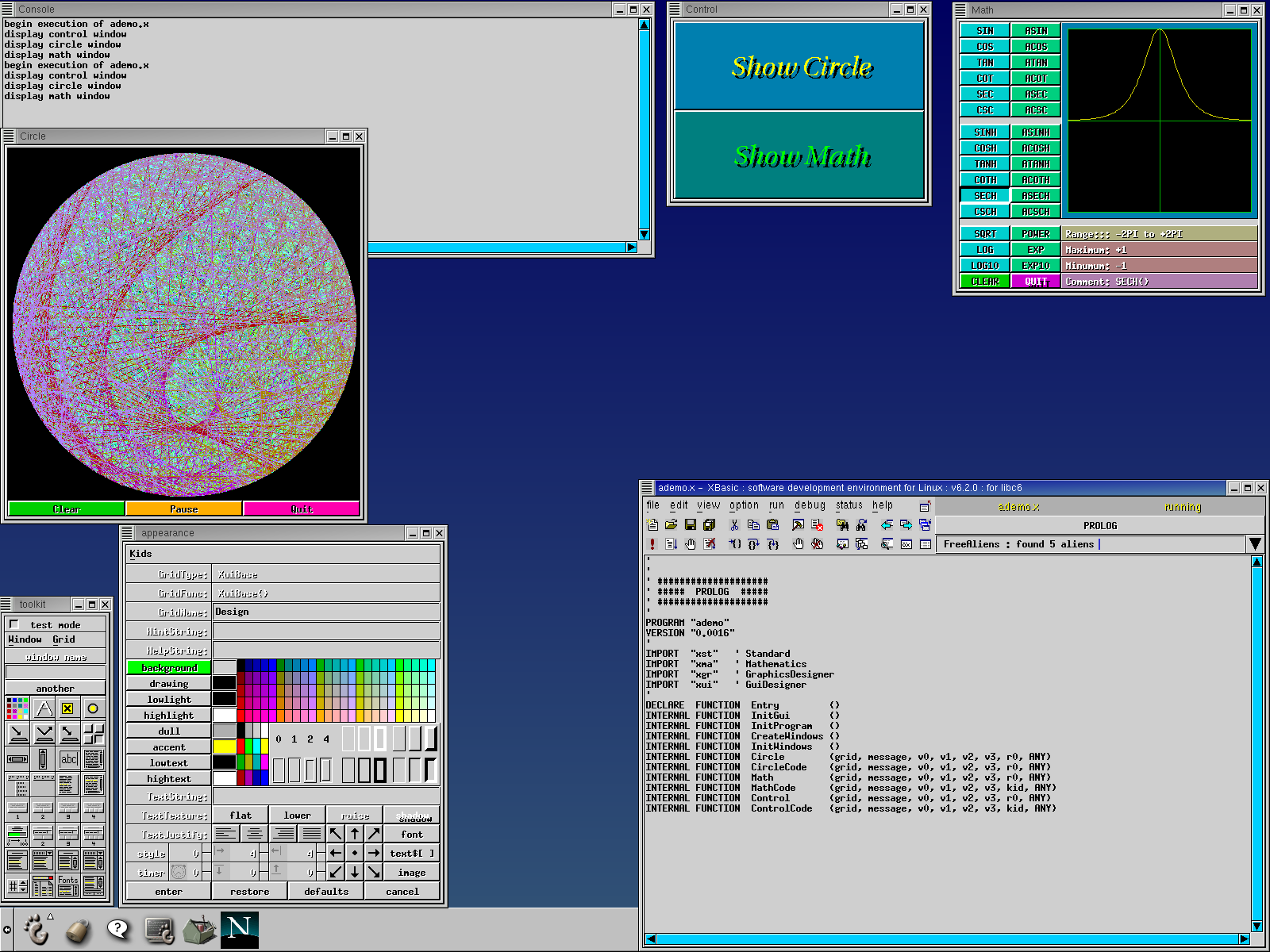
Task: Select the radio-button widget in toolkit
Action: point(93,708)
